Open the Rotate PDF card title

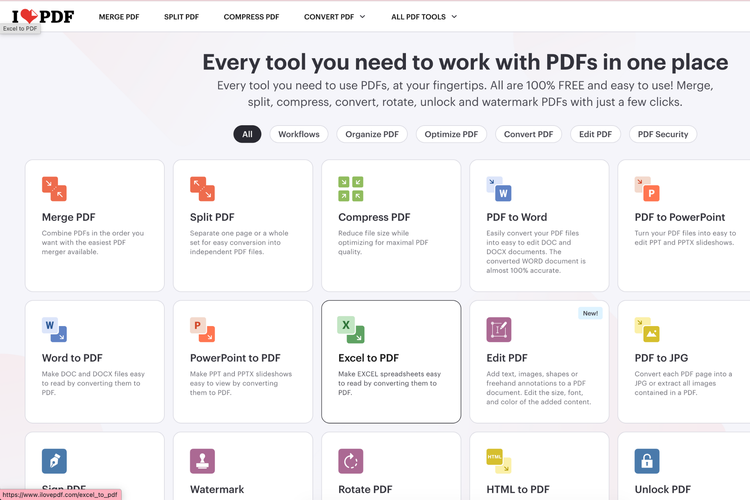tap(365, 489)
